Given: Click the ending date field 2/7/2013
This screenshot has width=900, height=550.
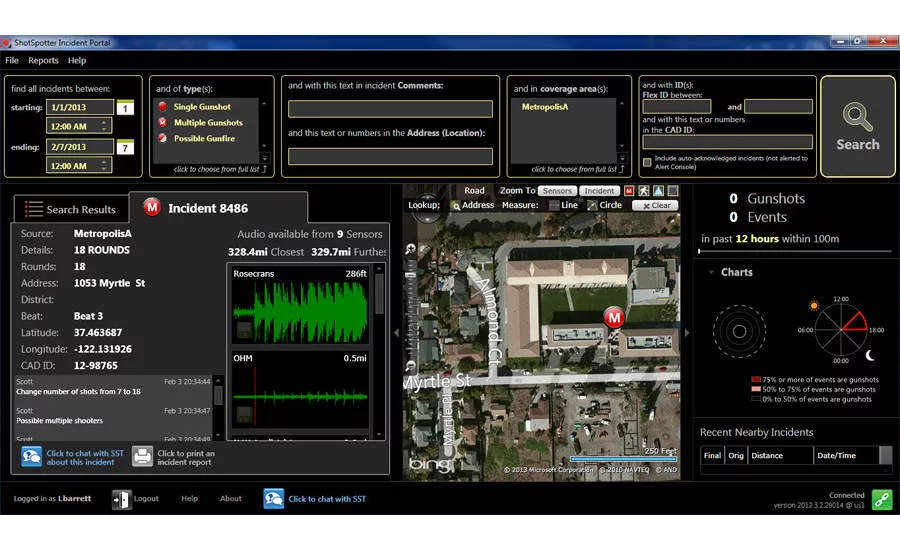Looking at the screenshot, I should (x=79, y=147).
